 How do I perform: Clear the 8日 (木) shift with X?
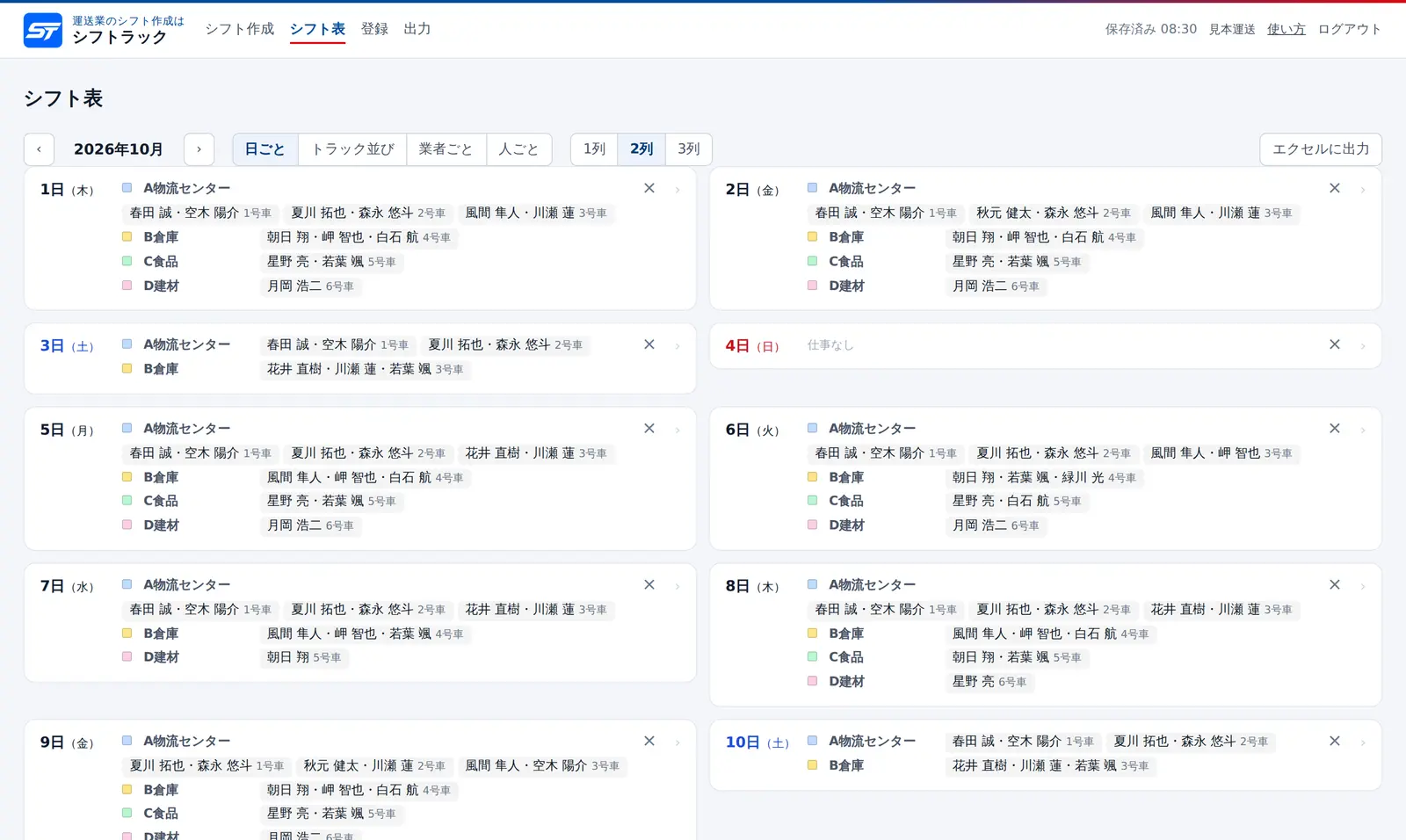[x=1335, y=584]
